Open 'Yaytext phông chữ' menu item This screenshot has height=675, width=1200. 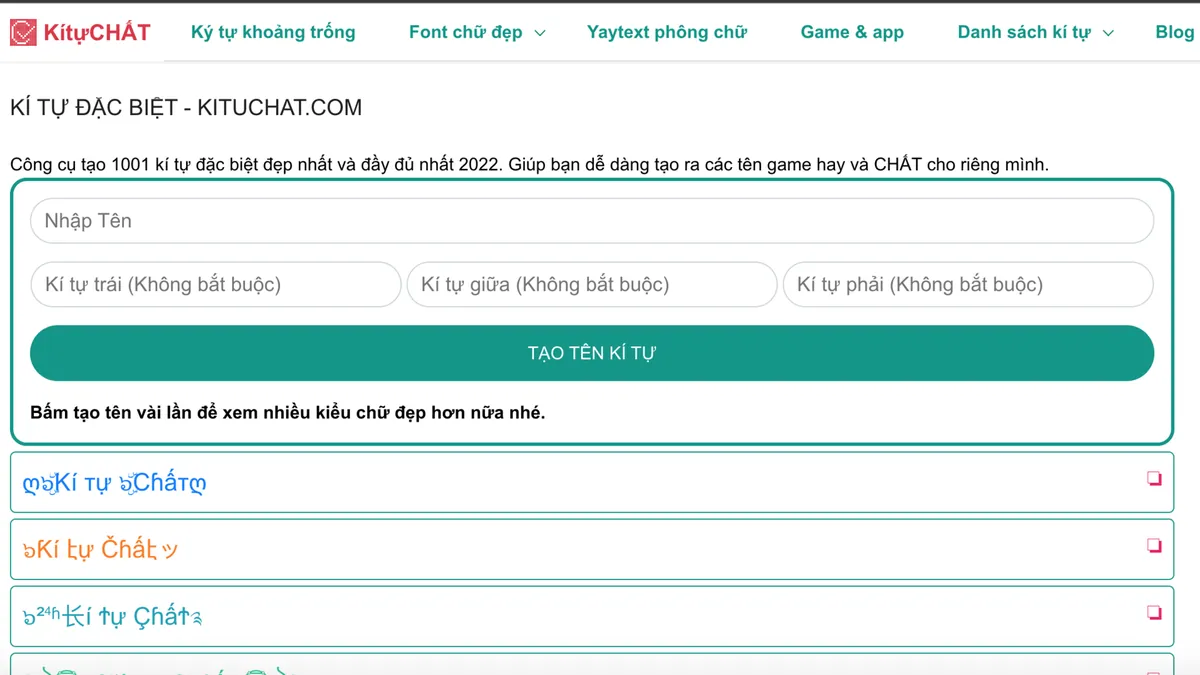click(x=667, y=32)
